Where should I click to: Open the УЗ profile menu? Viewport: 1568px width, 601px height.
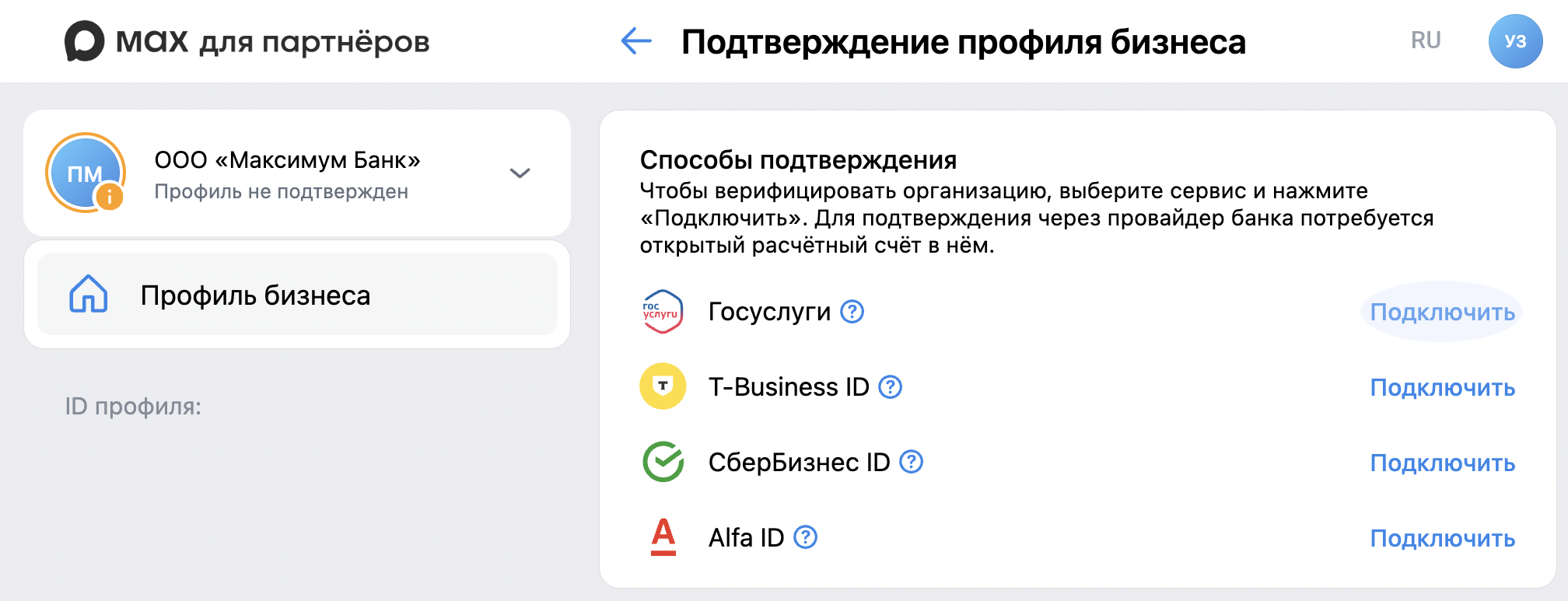click(1515, 40)
